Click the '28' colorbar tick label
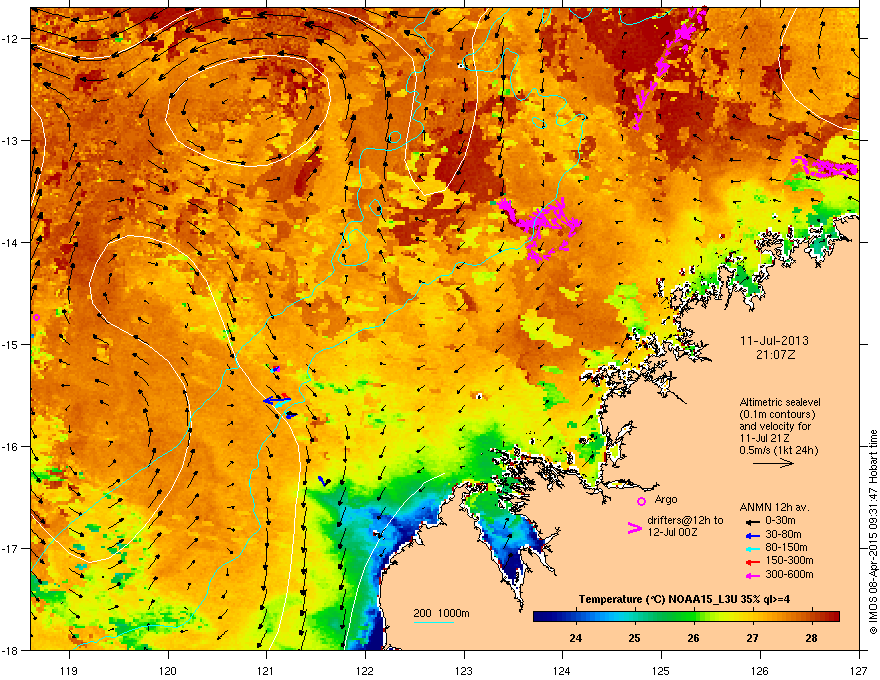The image size is (880, 680). [812, 638]
